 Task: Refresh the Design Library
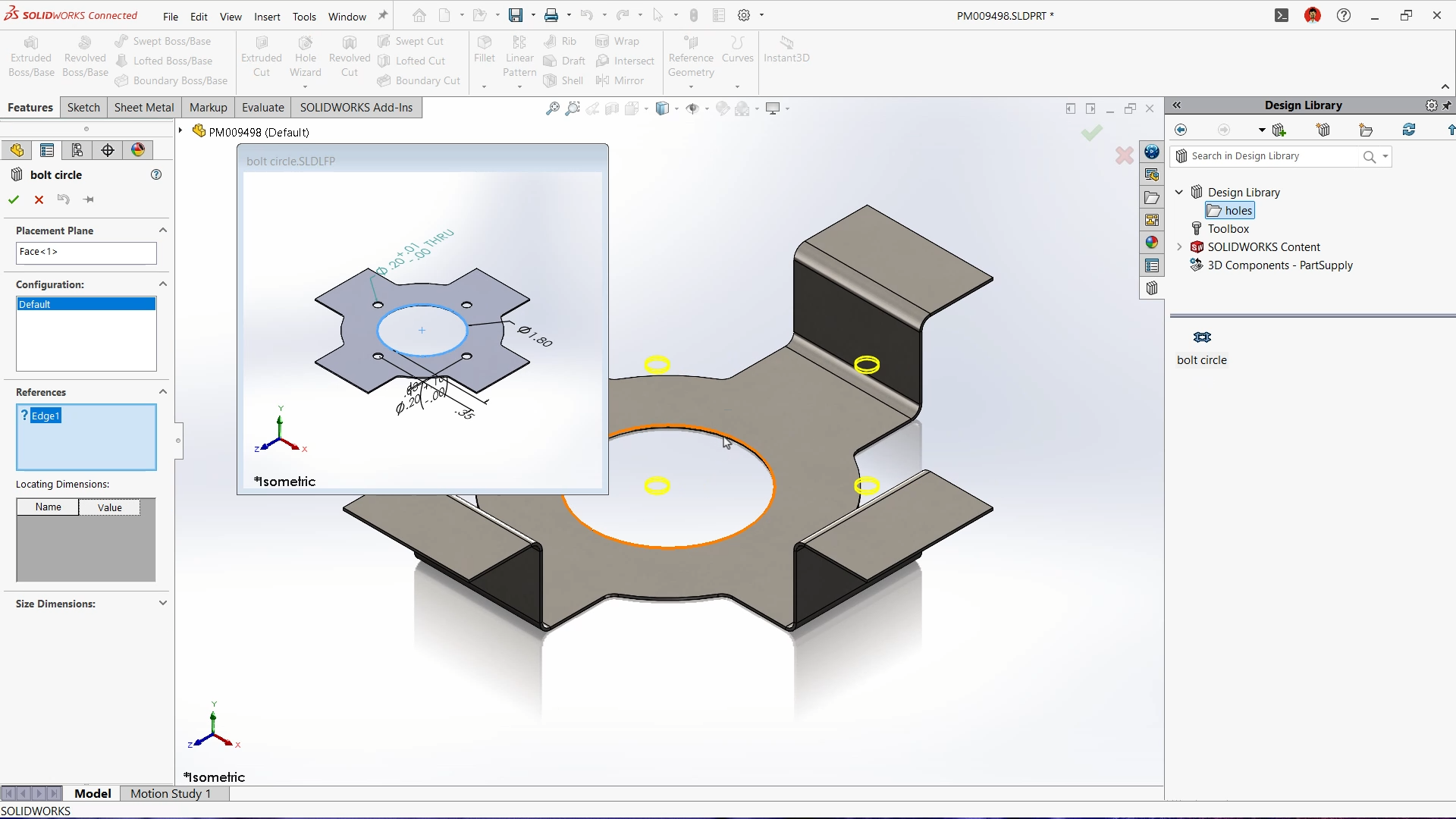pos(1409,130)
